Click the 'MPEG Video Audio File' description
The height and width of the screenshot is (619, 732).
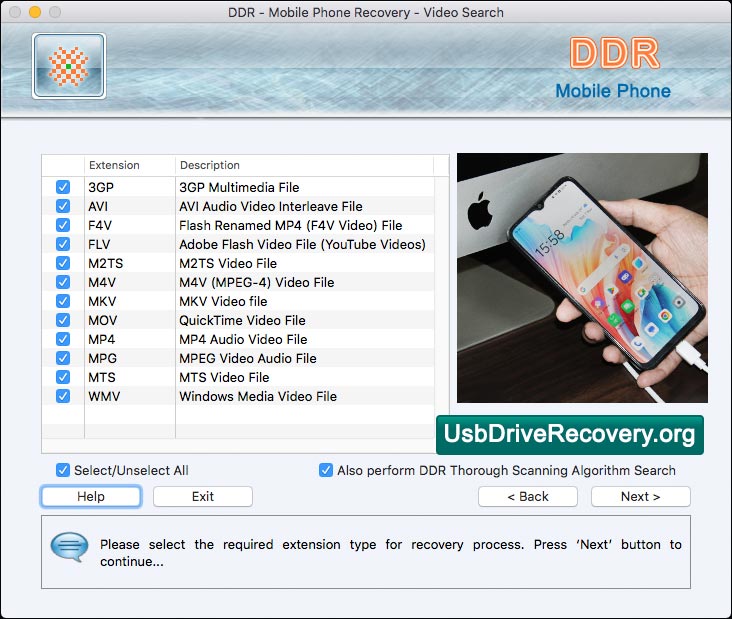point(248,358)
